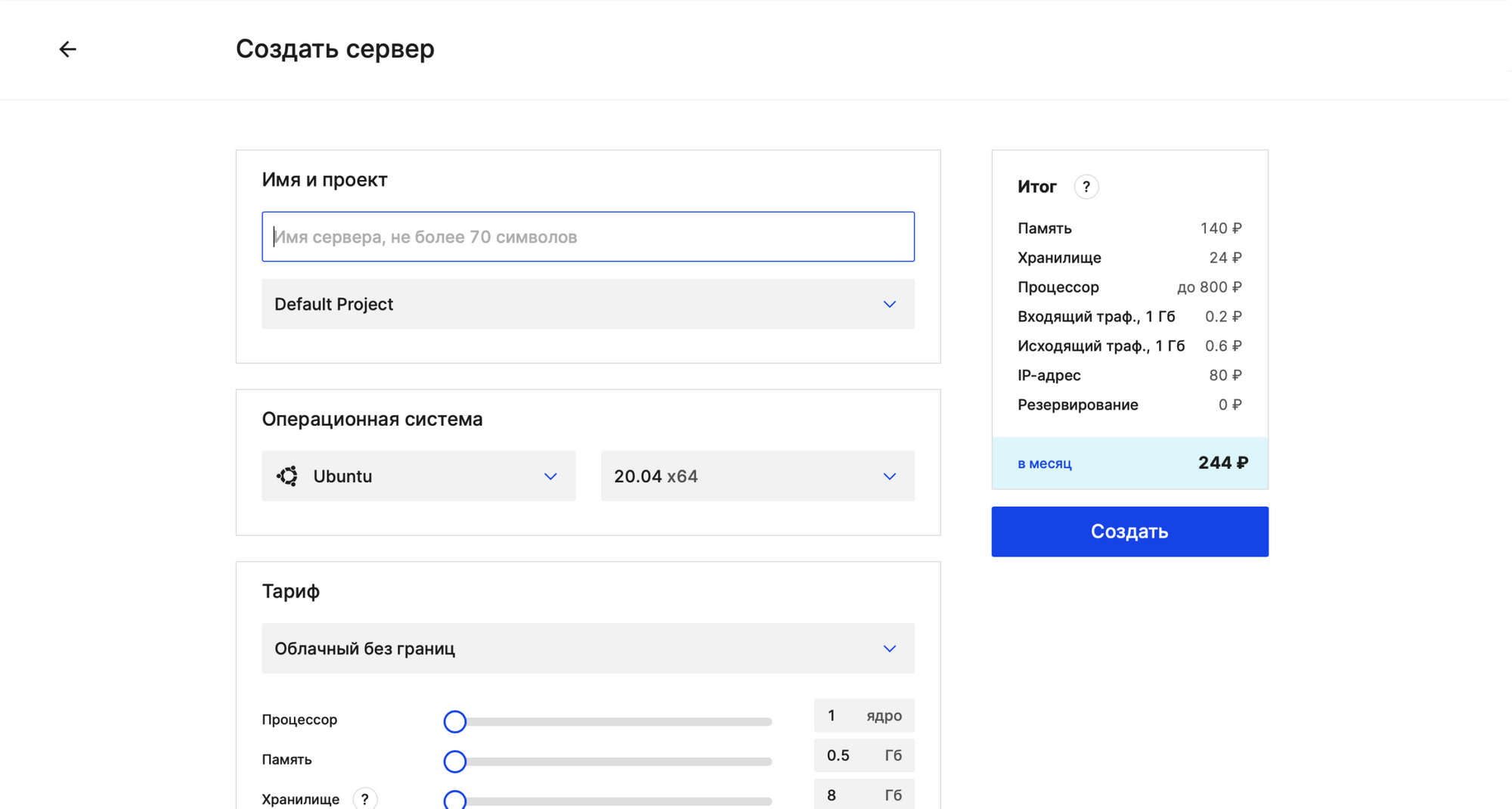This screenshot has width=1512, height=809.
Task: Open the help tooltip next to Итог
Action: [x=1086, y=186]
